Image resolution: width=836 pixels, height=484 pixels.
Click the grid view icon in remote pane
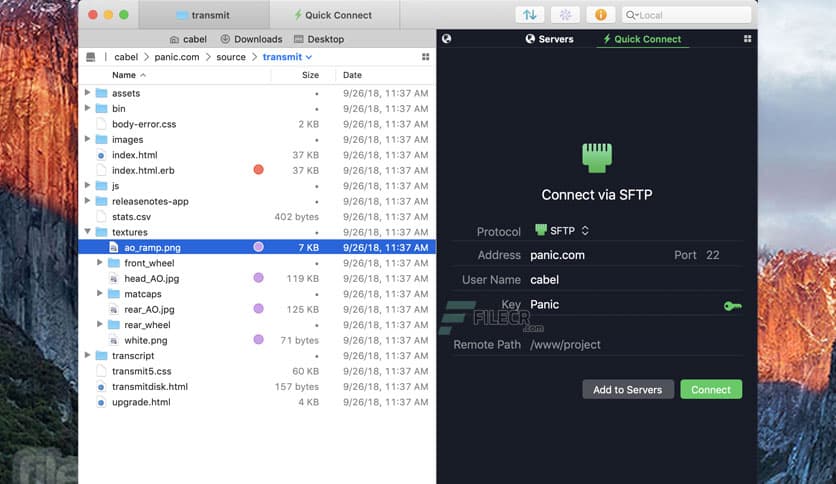pos(747,39)
